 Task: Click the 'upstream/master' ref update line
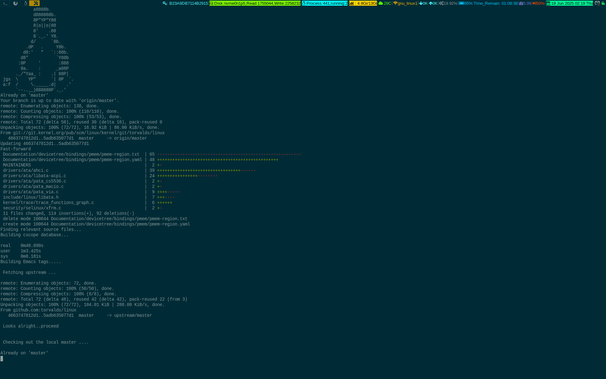80,315
